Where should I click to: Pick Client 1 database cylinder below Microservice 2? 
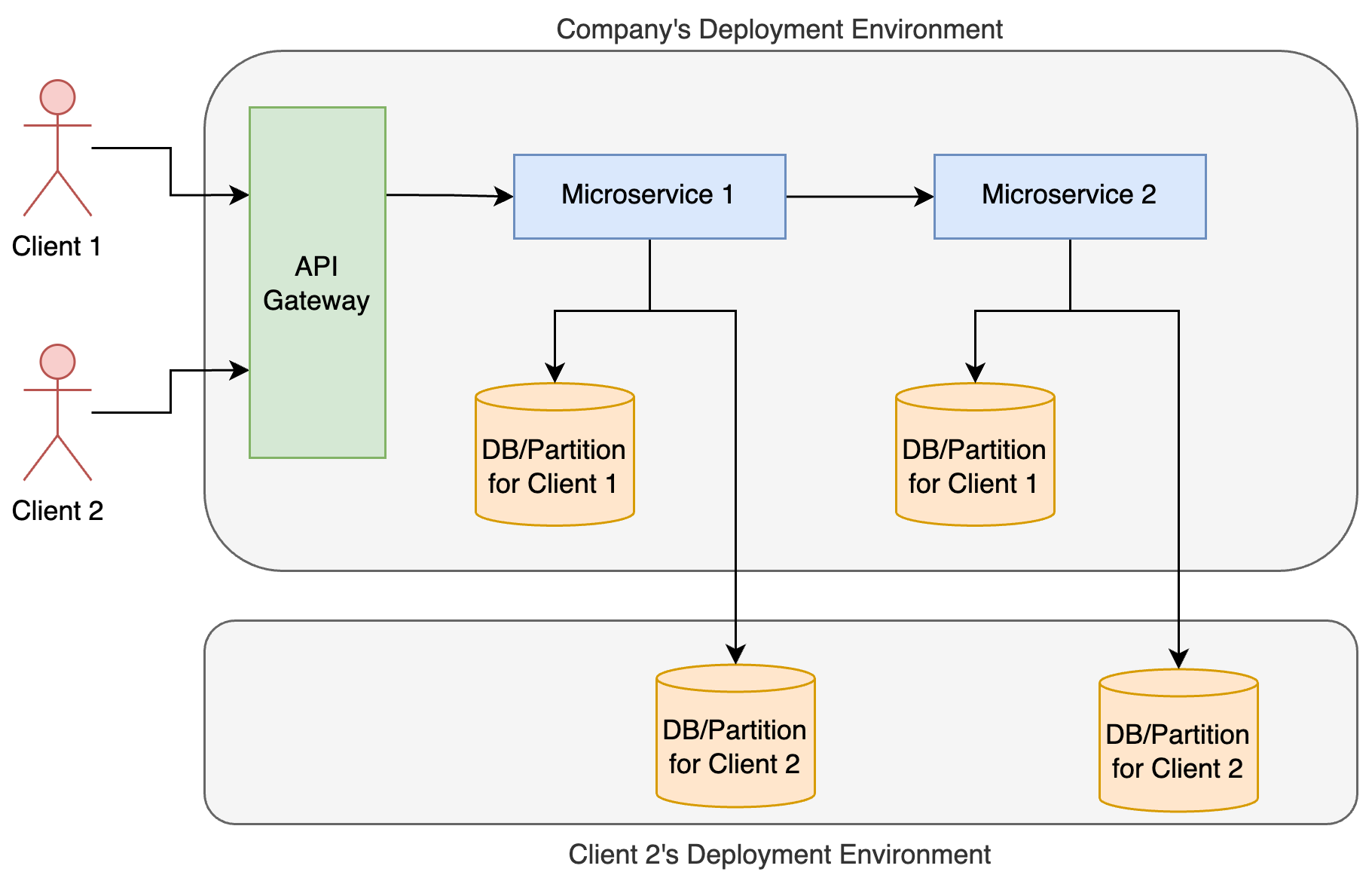point(975,454)
